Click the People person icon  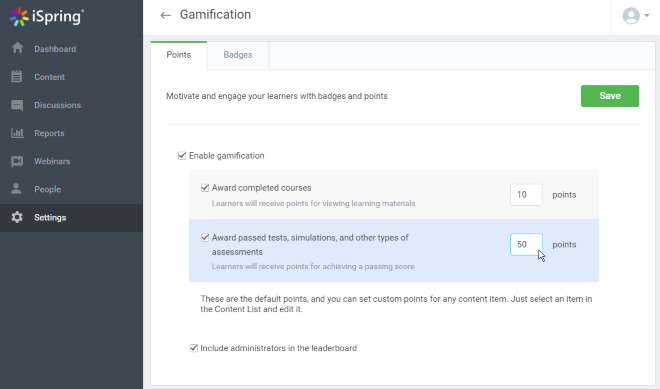(x=16, y=189)
